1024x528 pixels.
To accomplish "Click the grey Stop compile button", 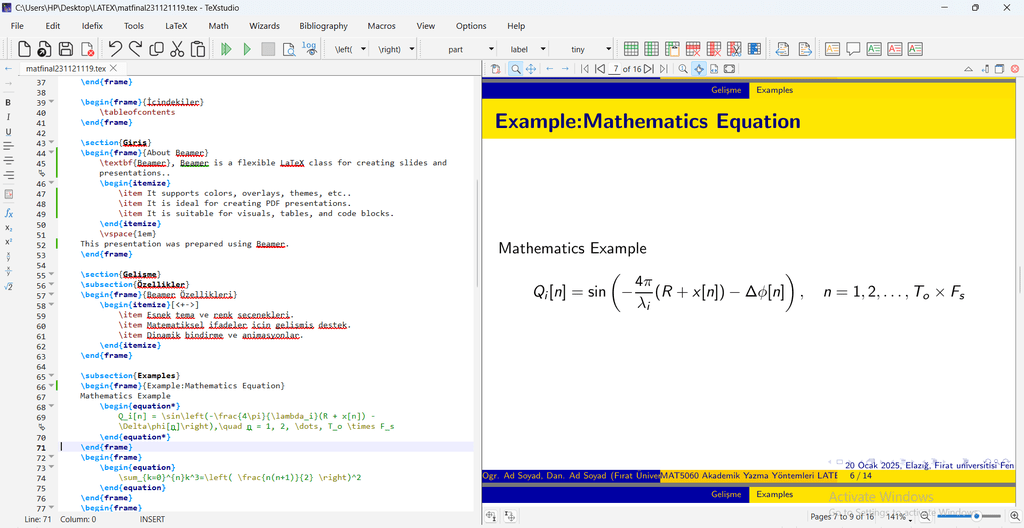I will click(268, 49).
